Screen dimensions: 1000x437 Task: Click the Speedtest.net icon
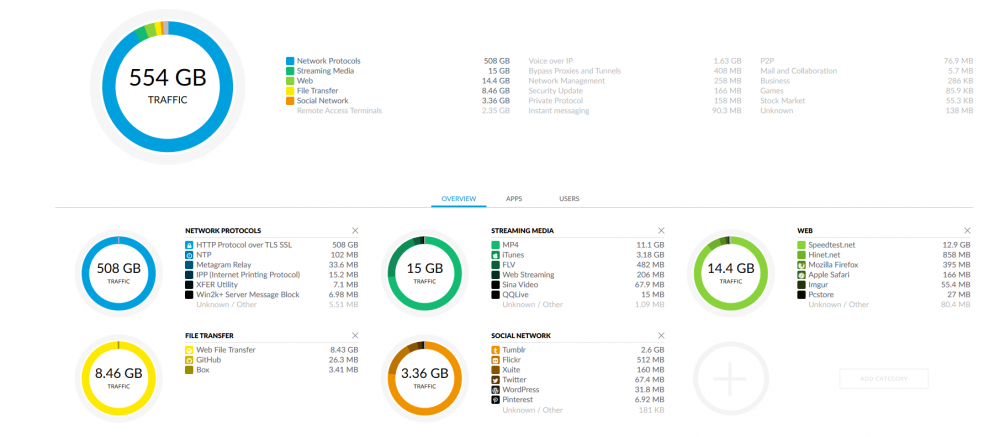coord(801,244)
